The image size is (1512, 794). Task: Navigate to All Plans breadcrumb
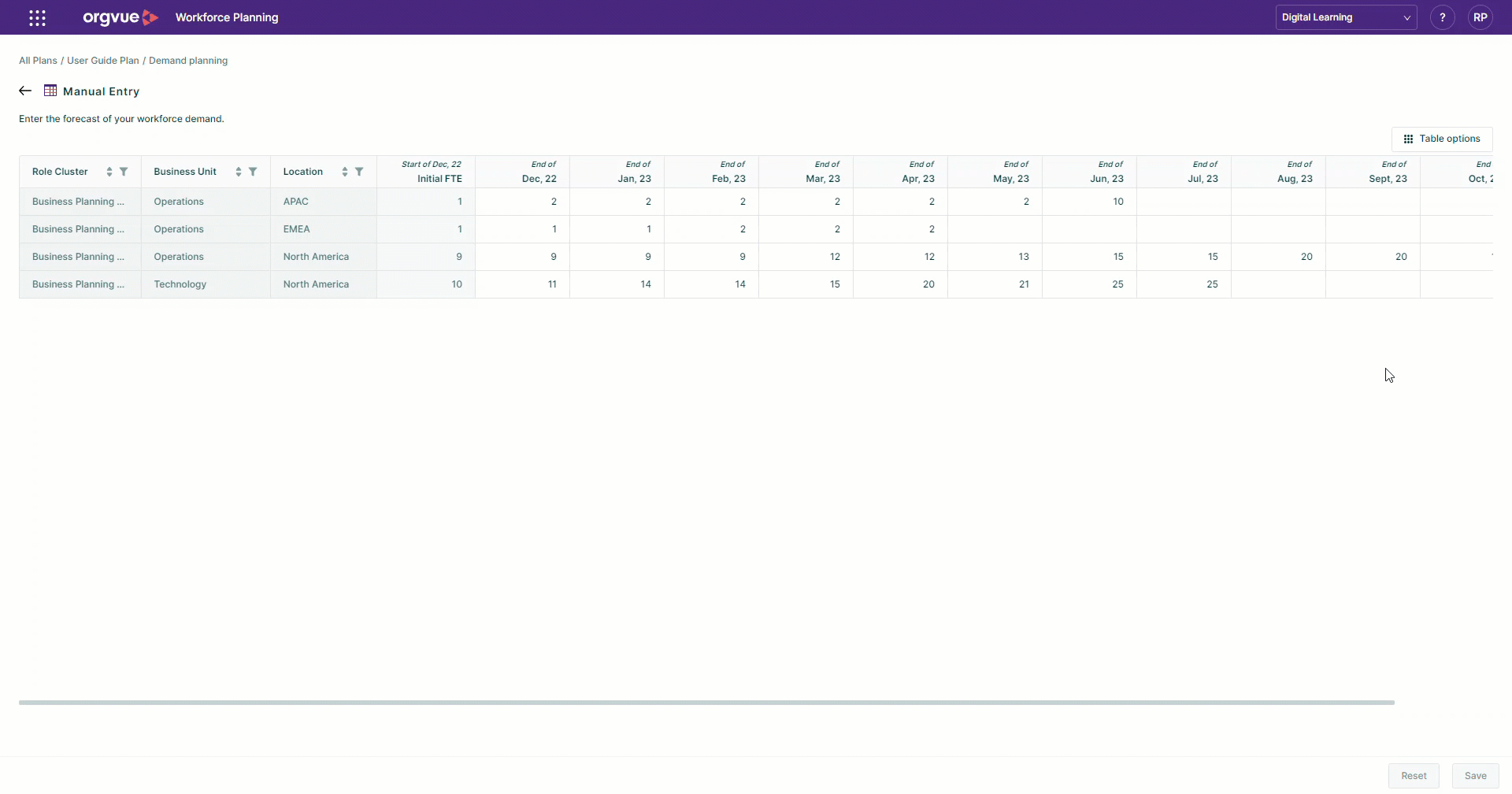(37, 60)
